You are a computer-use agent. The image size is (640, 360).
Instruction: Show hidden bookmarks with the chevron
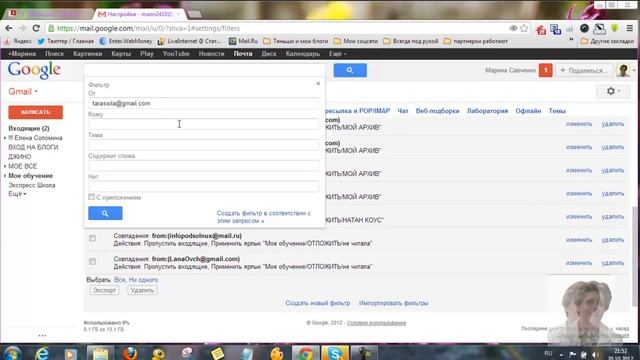click(x=571, y=41)
